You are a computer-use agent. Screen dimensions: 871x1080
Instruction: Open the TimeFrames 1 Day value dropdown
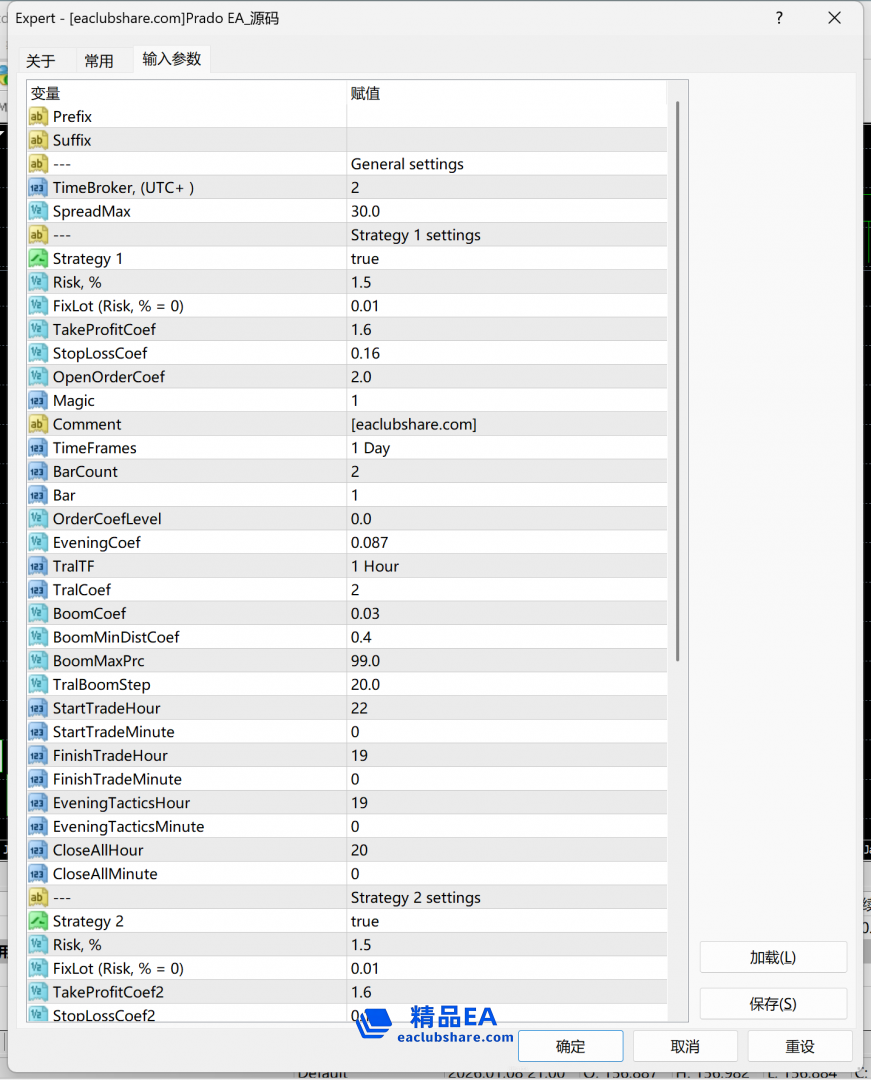coord(505,448)
